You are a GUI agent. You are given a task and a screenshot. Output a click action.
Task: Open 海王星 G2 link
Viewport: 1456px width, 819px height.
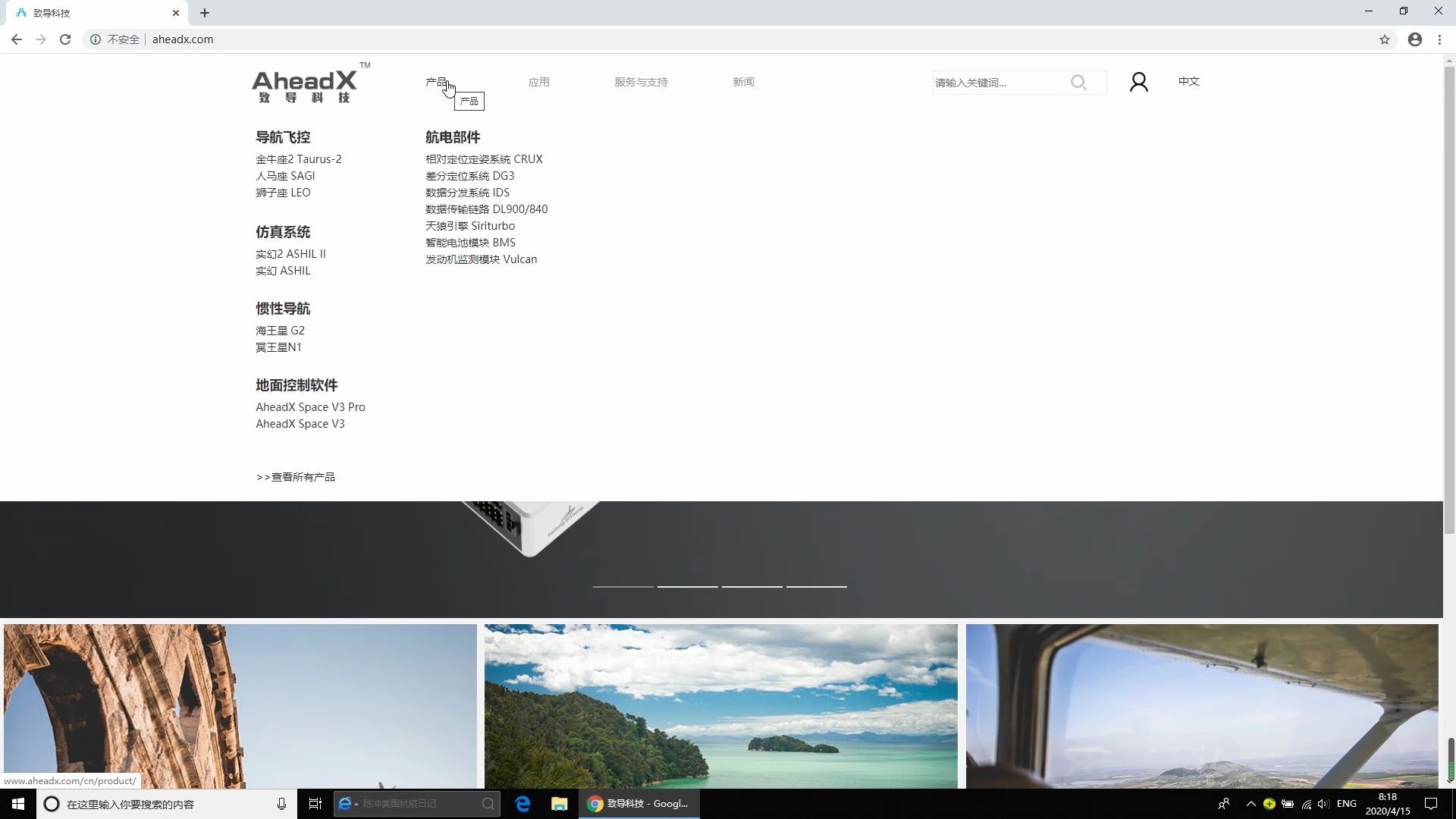coord(280,331)
